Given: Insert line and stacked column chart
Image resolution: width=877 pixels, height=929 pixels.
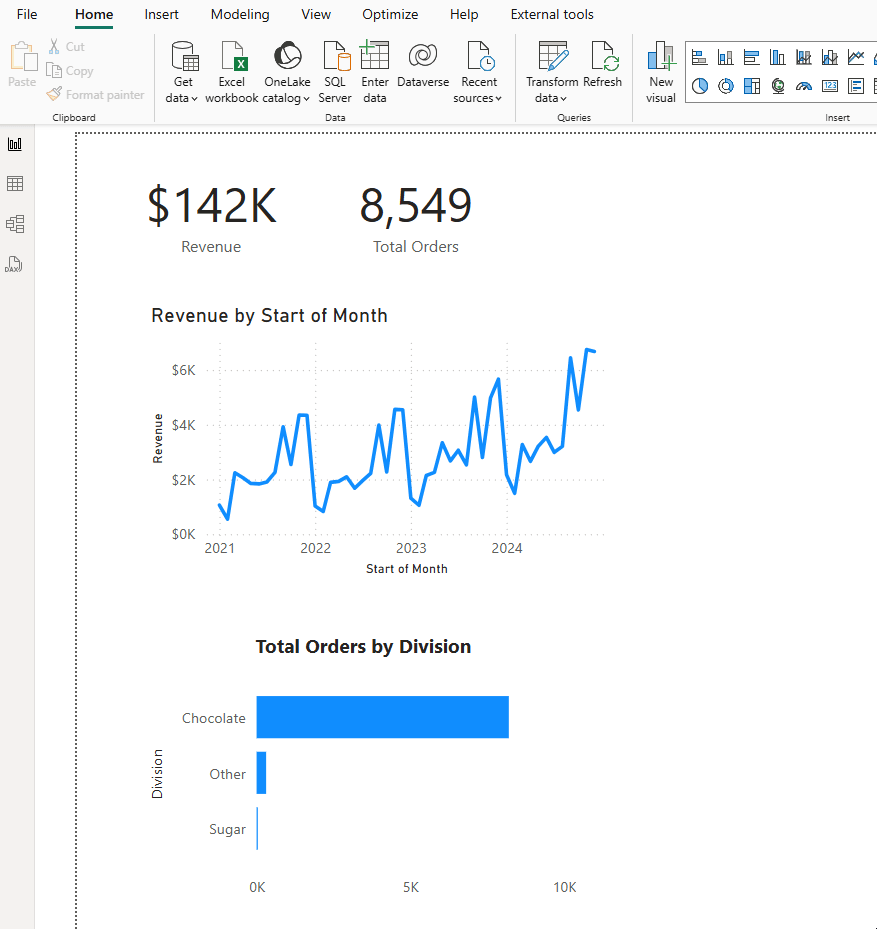Looking at the screenshot, I should coord(804,57).
